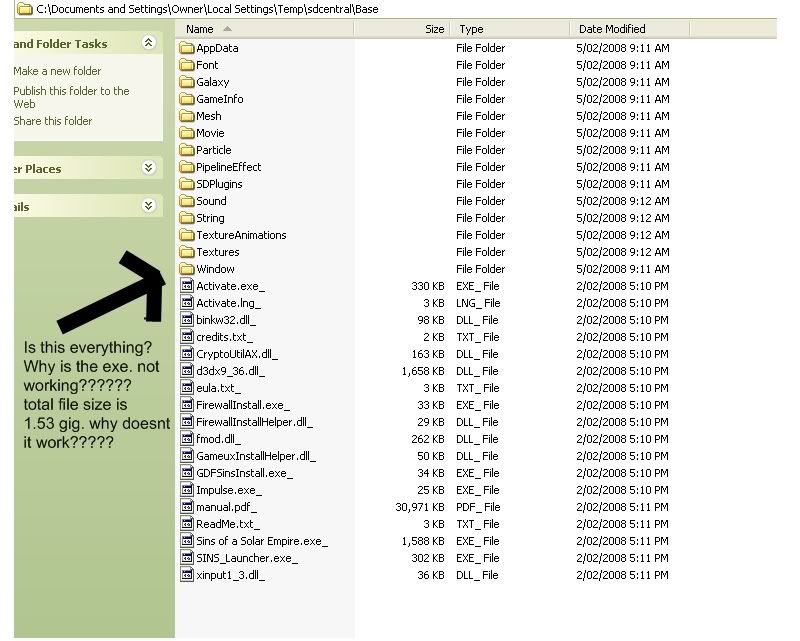Click the 302 KB size value
Screen dimensions: 800x641
tap(428, 558)
